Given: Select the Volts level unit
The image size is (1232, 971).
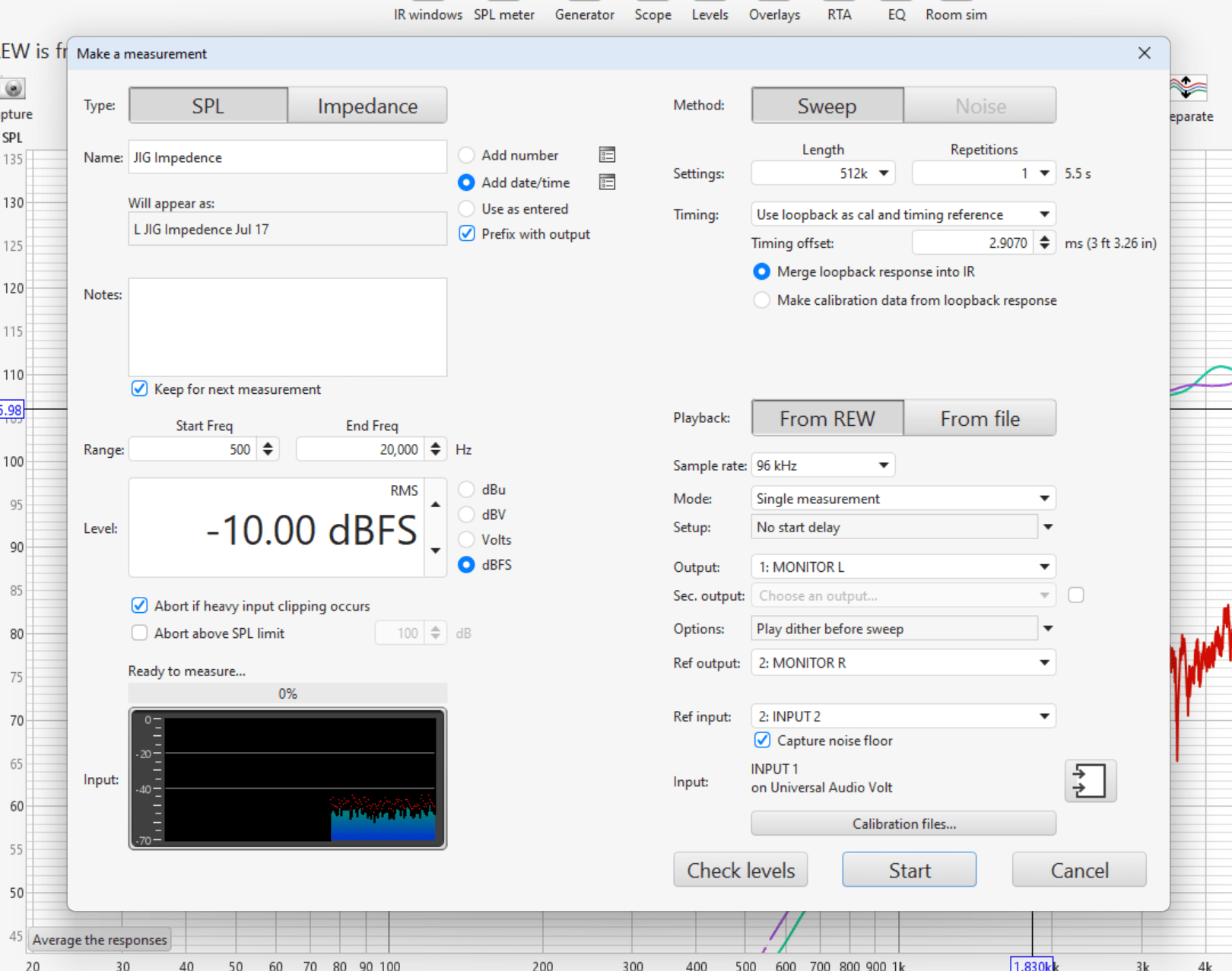Looking at the screenshot, I should pyautogui.click(x=466, y=540).
